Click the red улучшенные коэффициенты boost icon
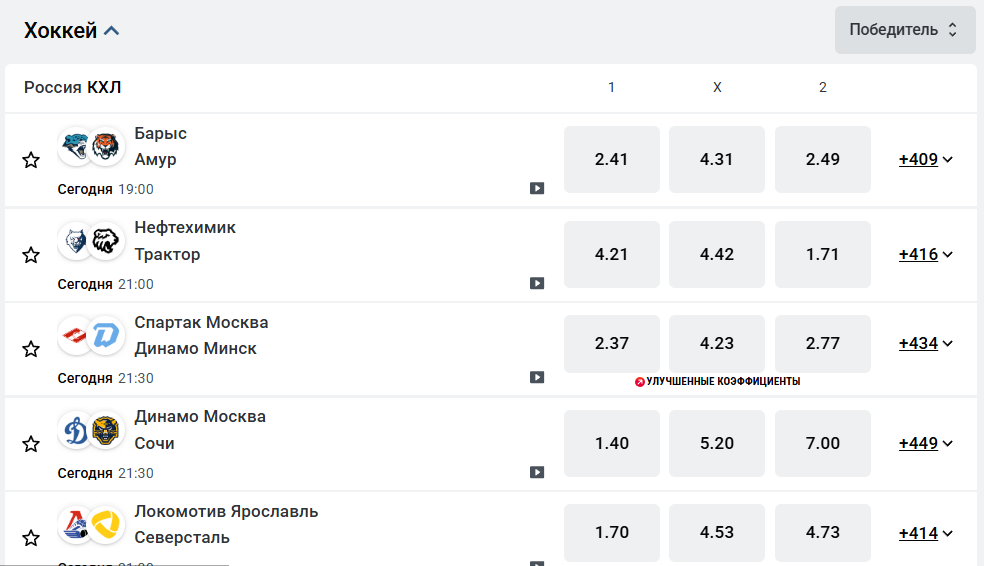The height and width of the screenshot is (566, 984). pos(640,381)
